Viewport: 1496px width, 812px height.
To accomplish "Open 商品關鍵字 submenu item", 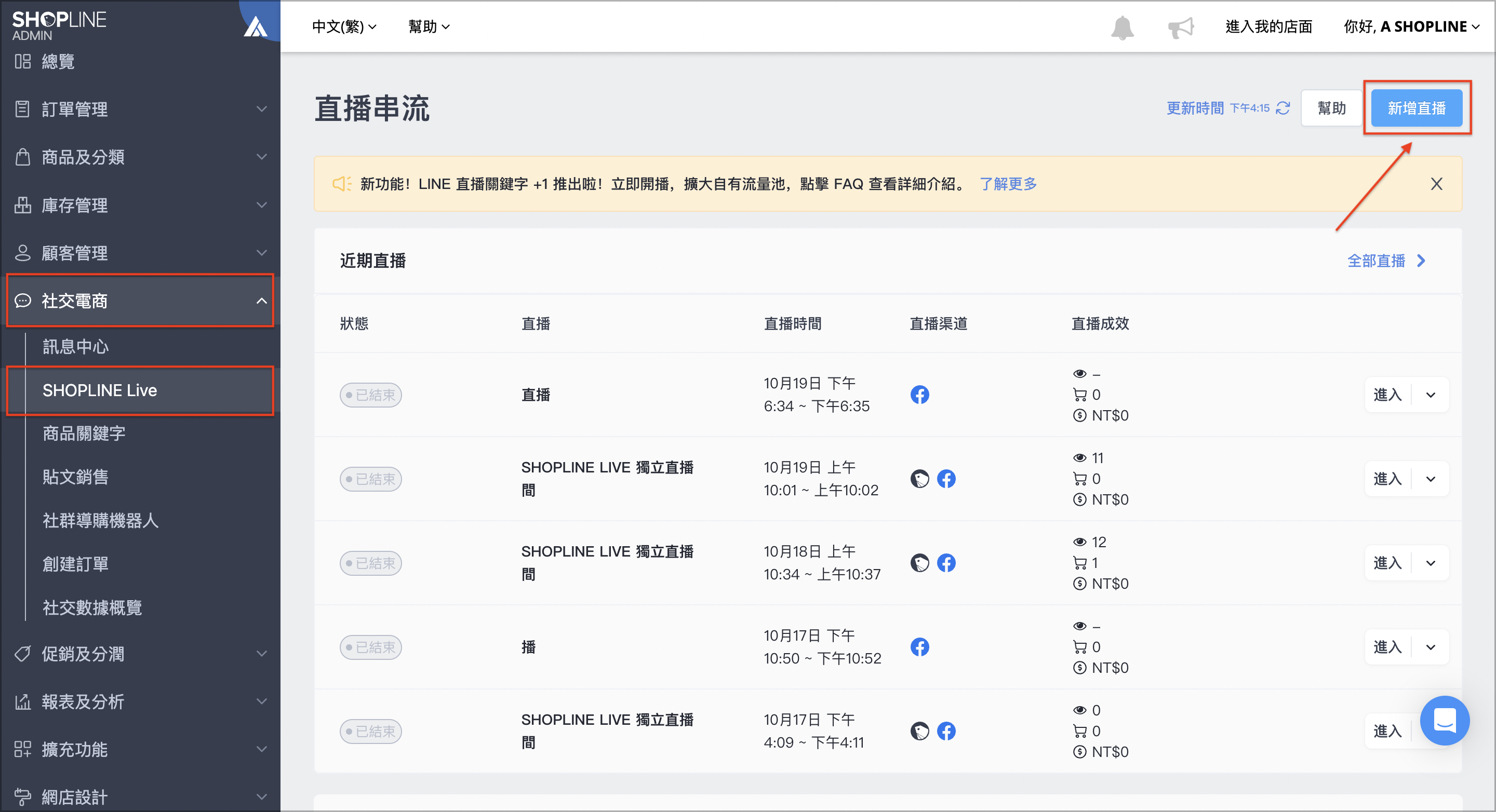I will (x=84, y=434).
